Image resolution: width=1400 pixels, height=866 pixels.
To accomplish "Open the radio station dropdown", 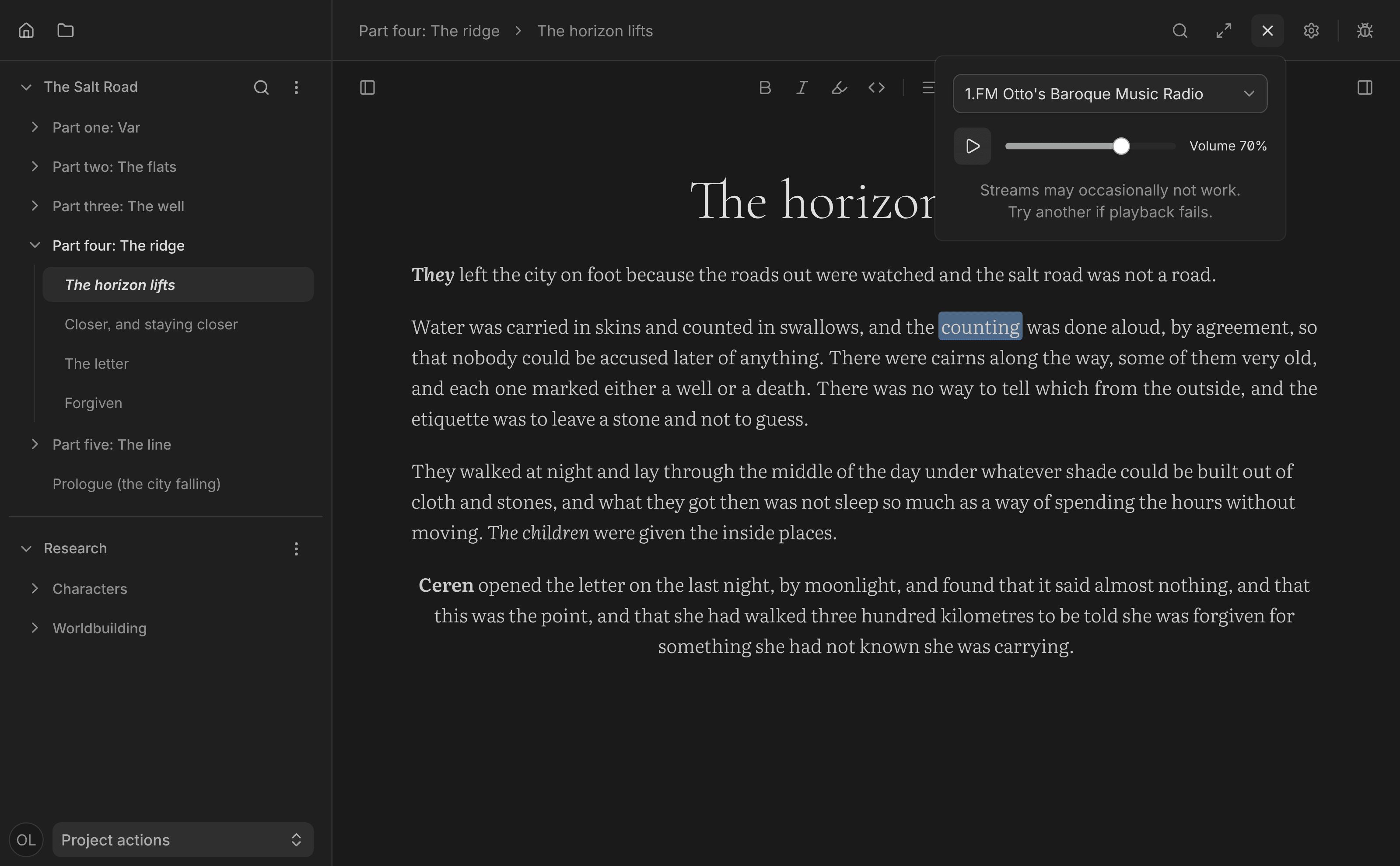I will 1110,93.
